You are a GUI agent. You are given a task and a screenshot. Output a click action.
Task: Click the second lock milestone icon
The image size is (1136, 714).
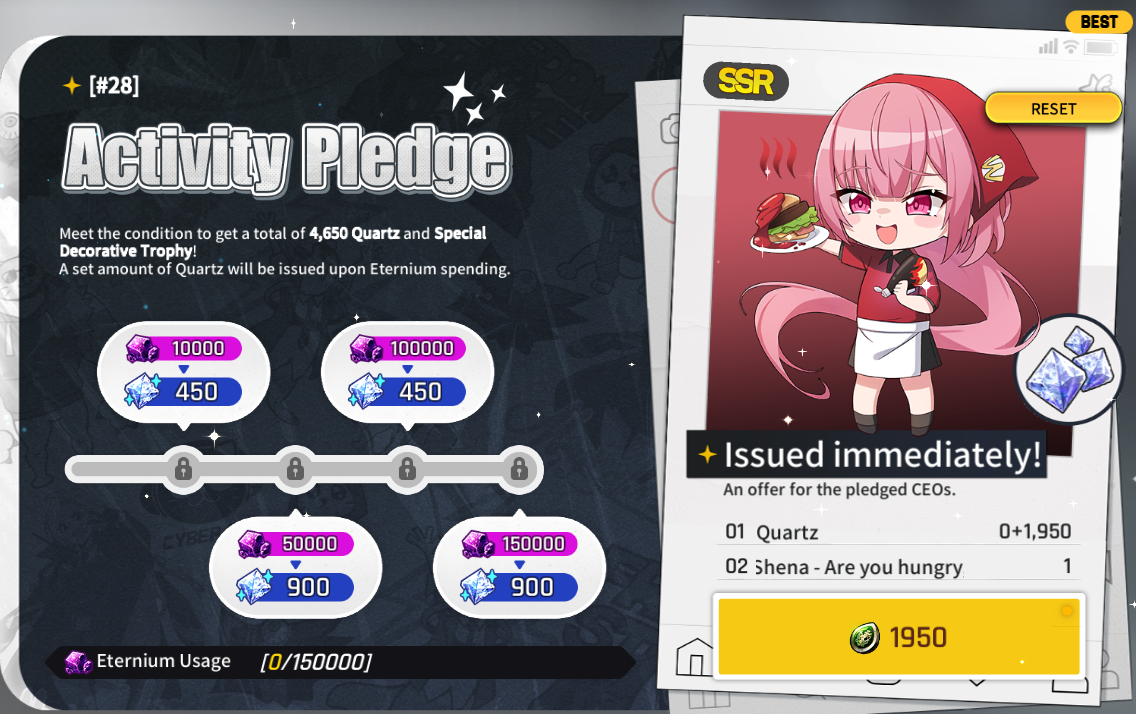[x=296, y=469]
